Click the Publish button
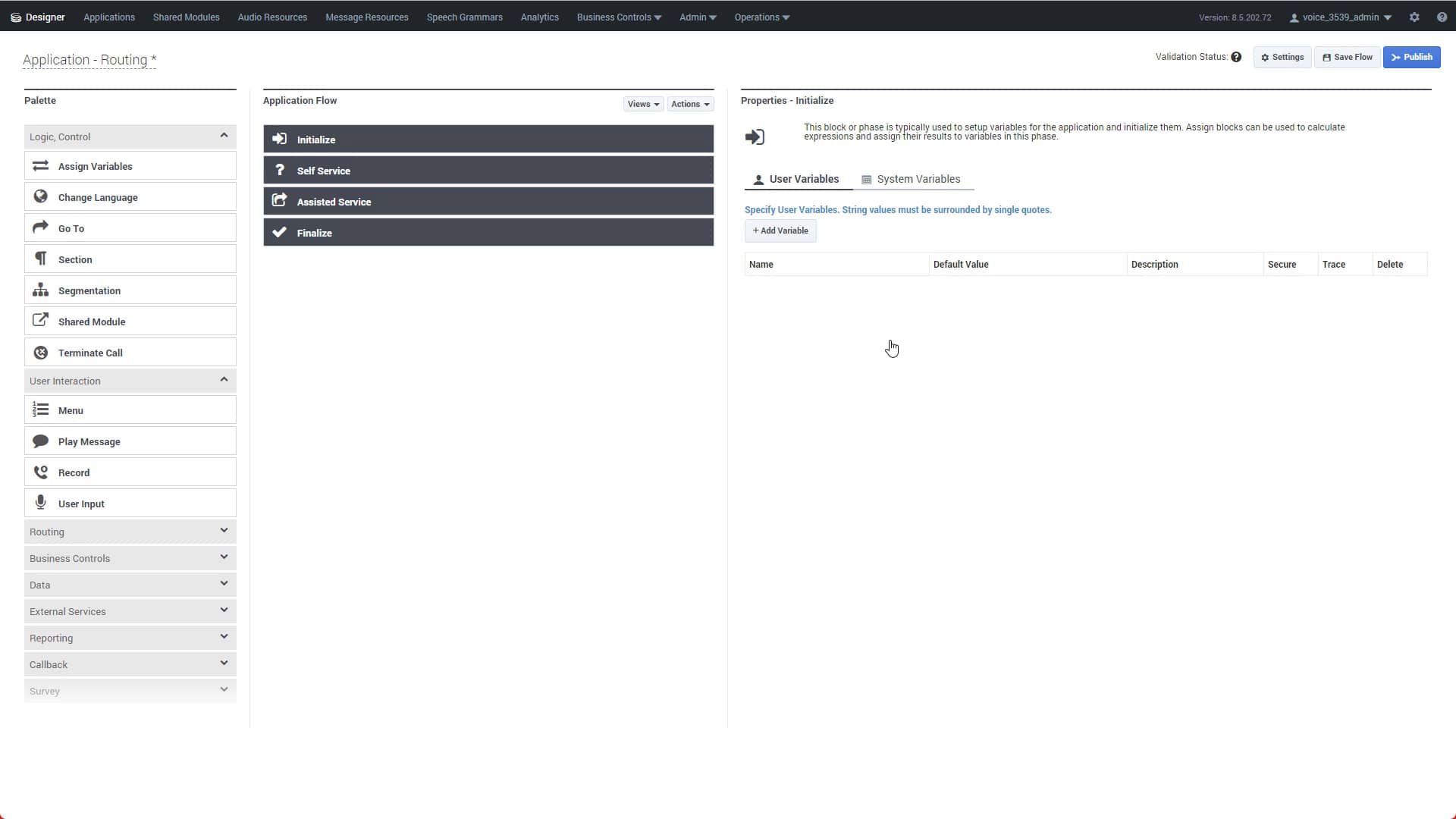 (1411, 57)
